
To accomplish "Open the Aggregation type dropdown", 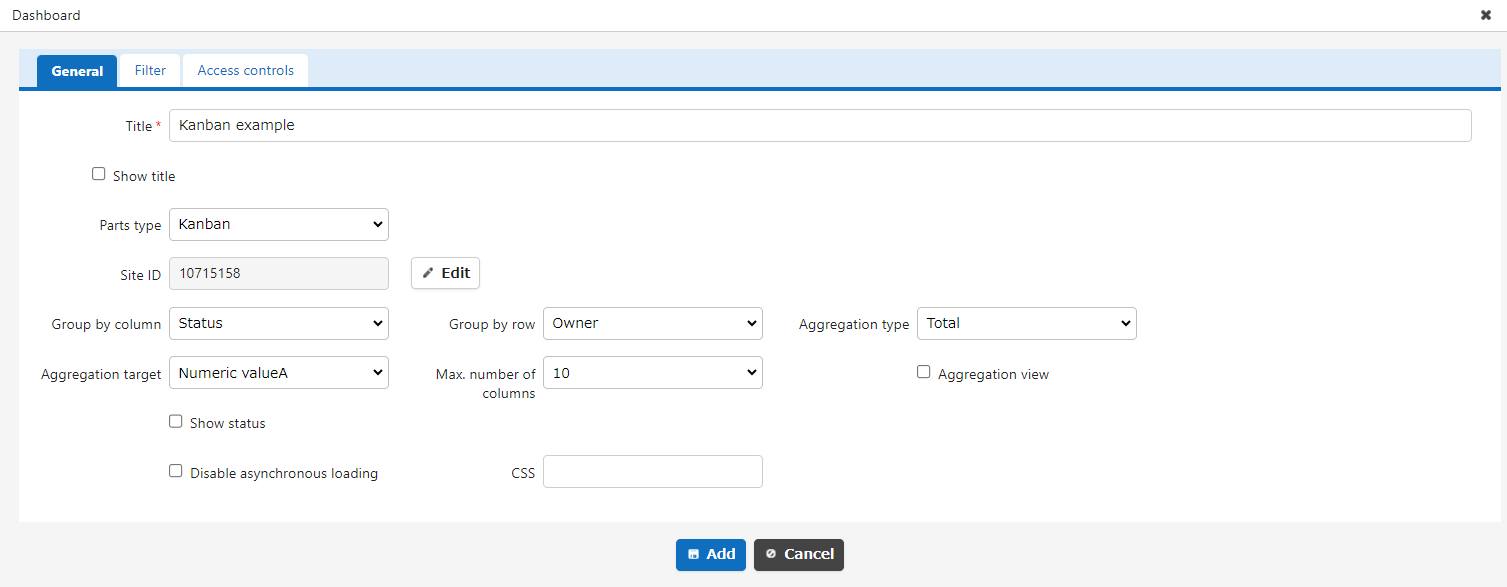I will pyautogui.click(x=1027, y=323).
